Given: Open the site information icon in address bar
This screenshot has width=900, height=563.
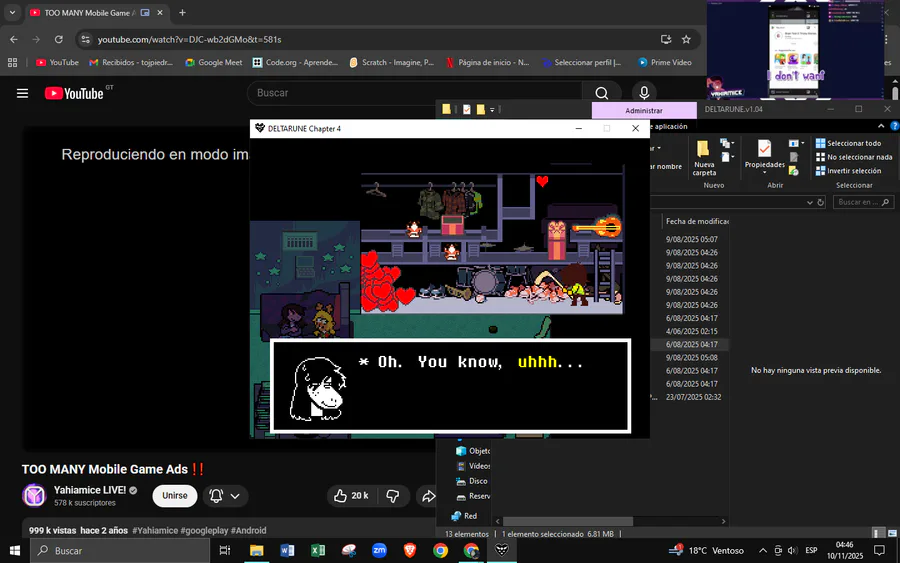Looking at the screenshot, I should tap(86, 40).
